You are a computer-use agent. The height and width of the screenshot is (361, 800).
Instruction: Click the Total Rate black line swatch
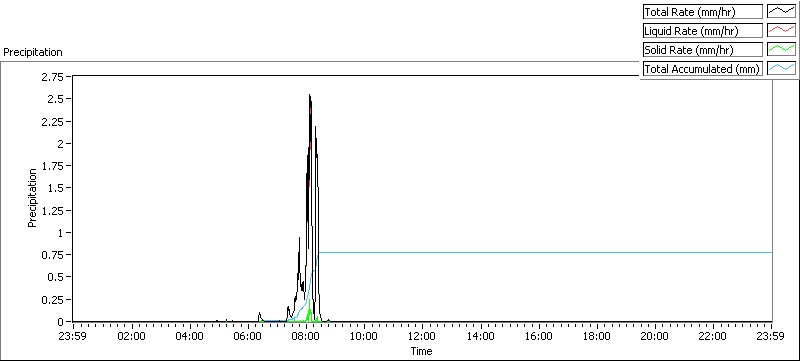781,11
